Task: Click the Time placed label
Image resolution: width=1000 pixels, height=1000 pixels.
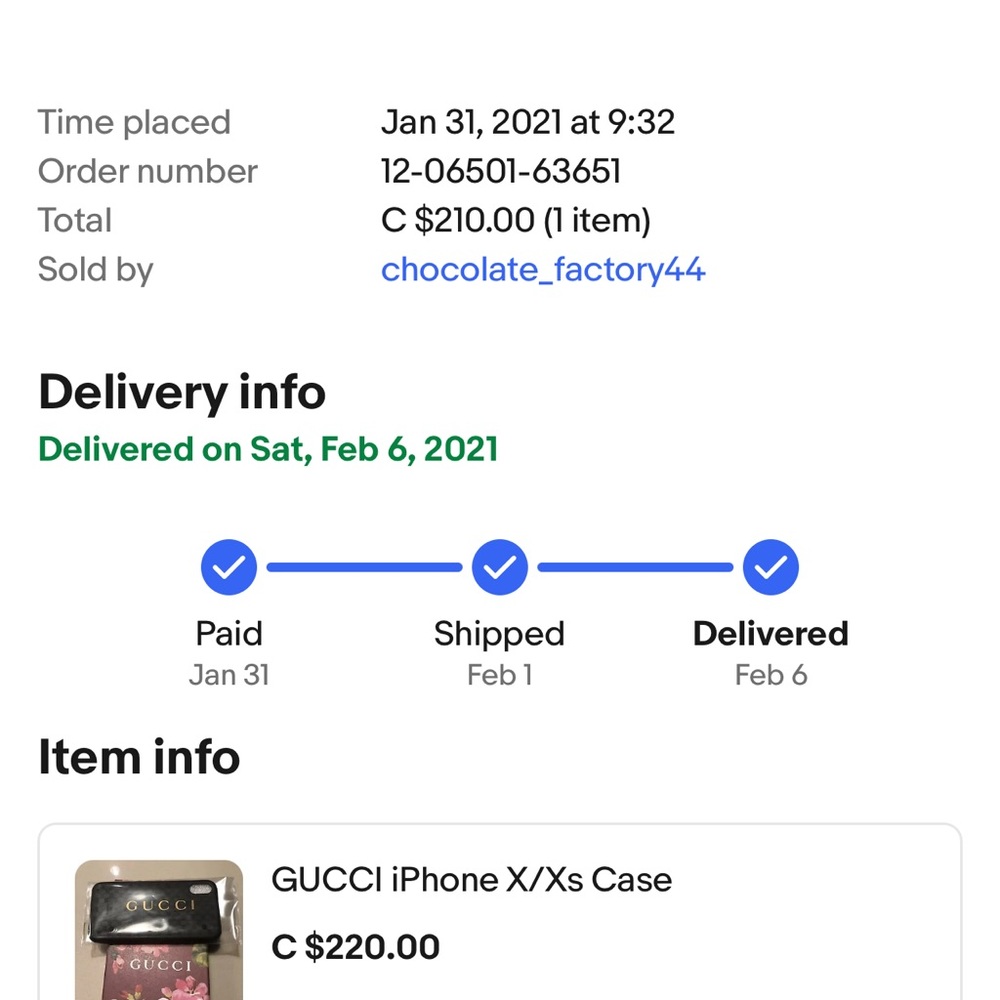Action: pos(134,122)
